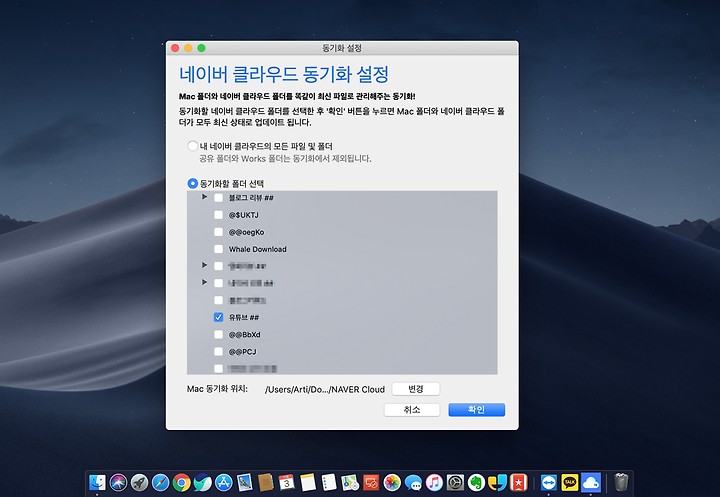Open red star bookmark app in Dock
Image resolution: width=720 pixels, height=497 pixels.
point(518,483)
